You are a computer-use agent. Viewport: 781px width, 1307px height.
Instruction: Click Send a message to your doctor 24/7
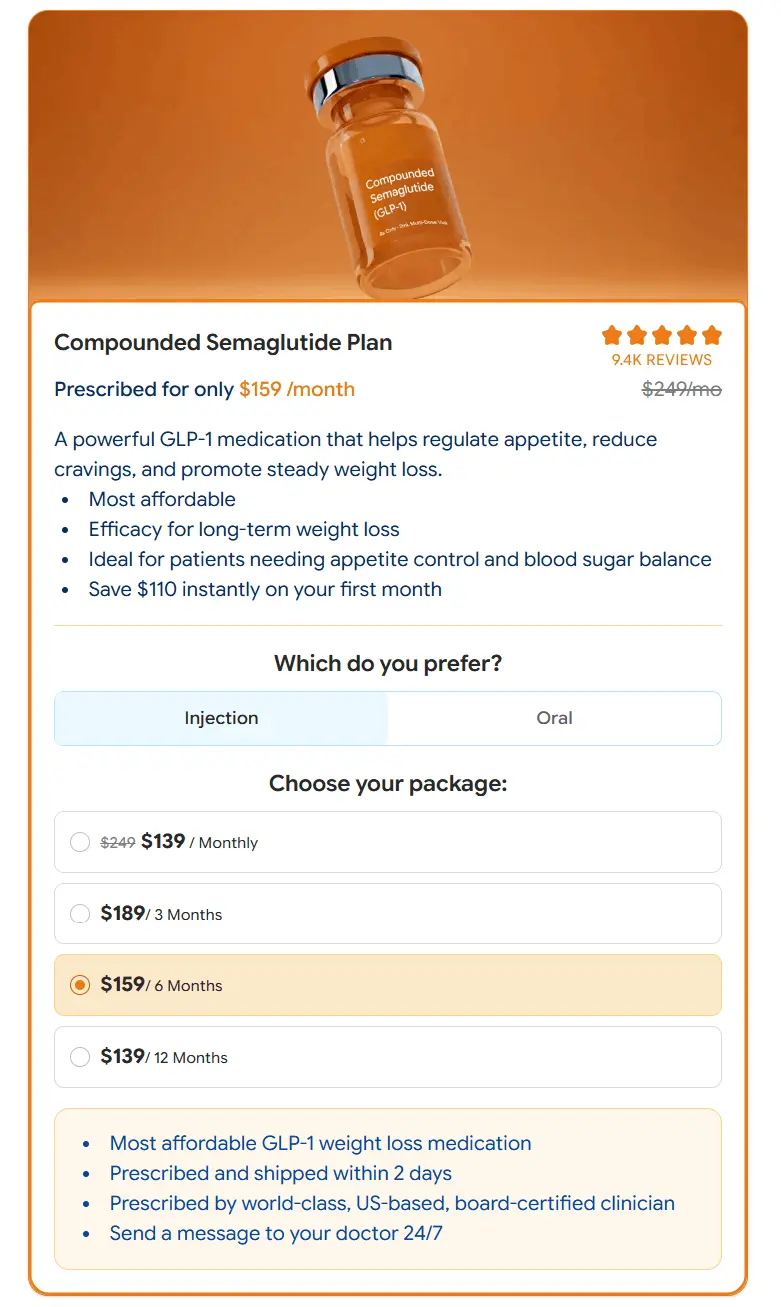tap(276, 1233)
